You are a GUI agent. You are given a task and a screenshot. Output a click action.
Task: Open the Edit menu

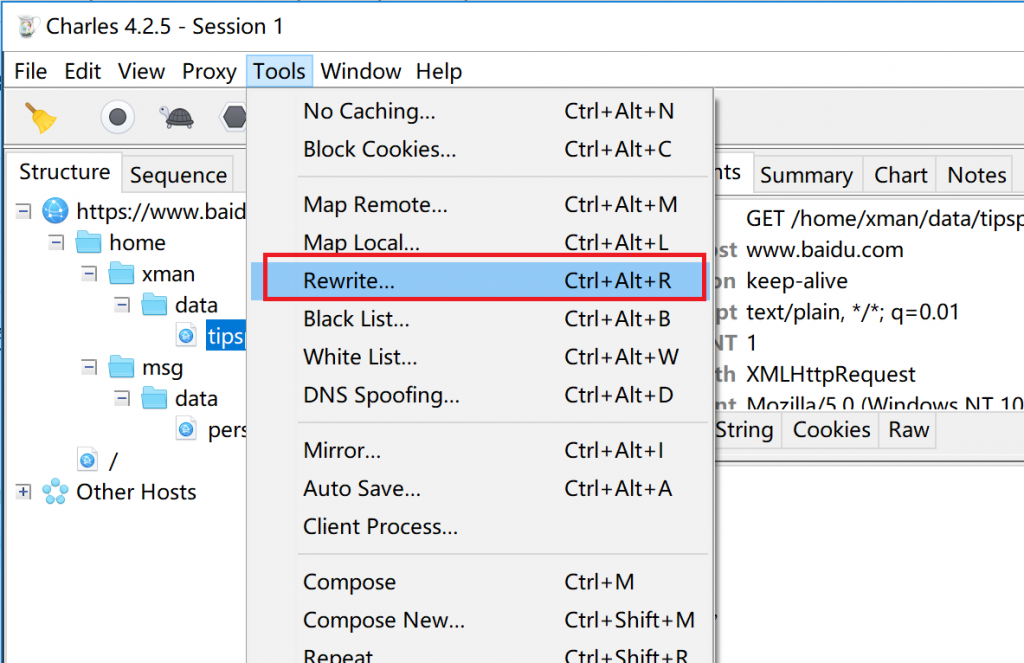(x=82, y=71)
